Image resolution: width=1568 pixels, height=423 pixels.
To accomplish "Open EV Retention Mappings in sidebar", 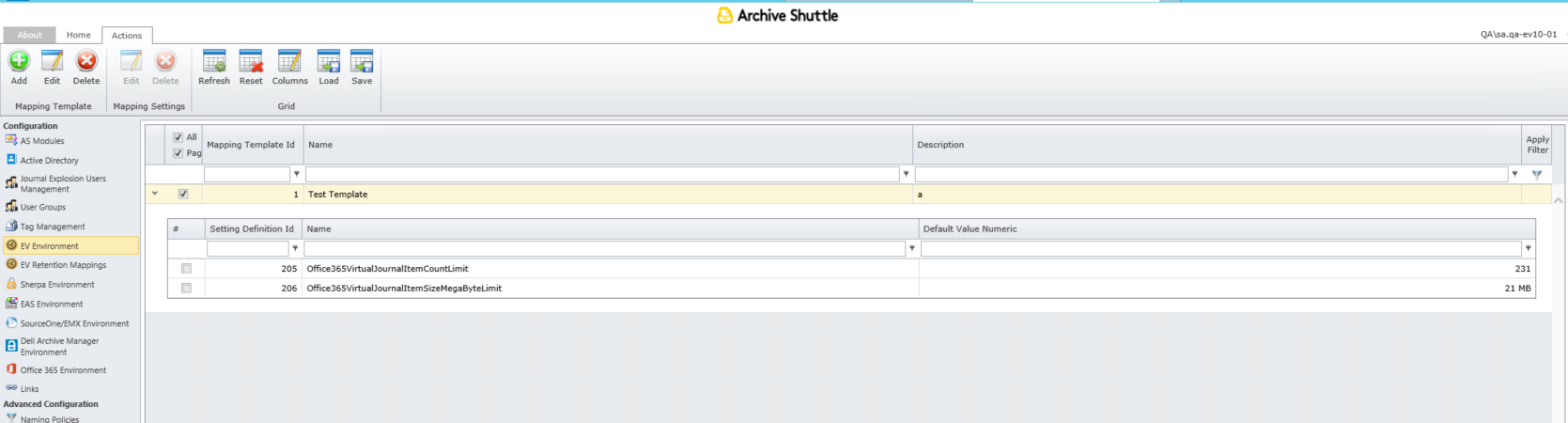I will coord(63,265).
